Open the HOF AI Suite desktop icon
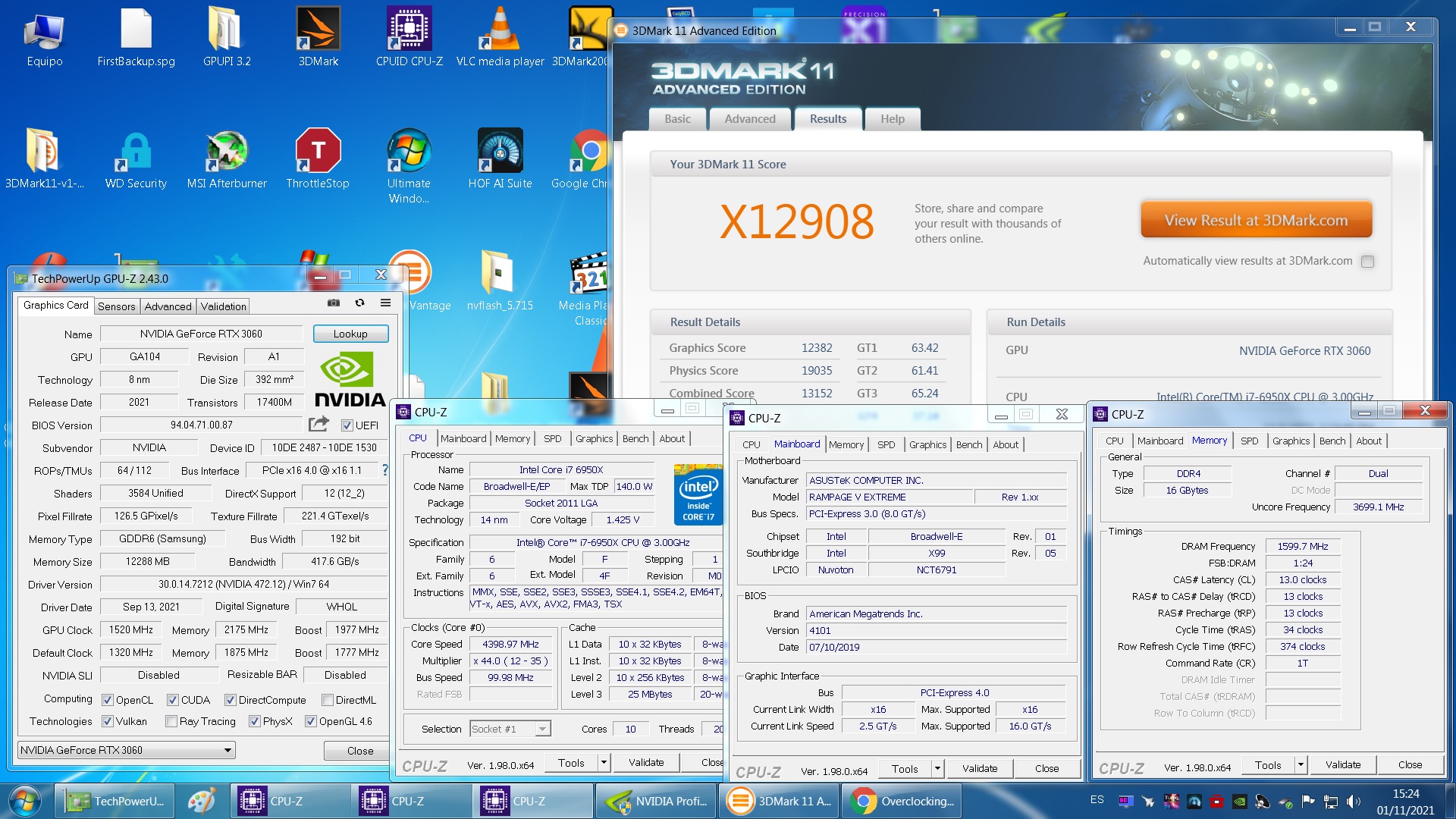 click(x=500, y=158)
